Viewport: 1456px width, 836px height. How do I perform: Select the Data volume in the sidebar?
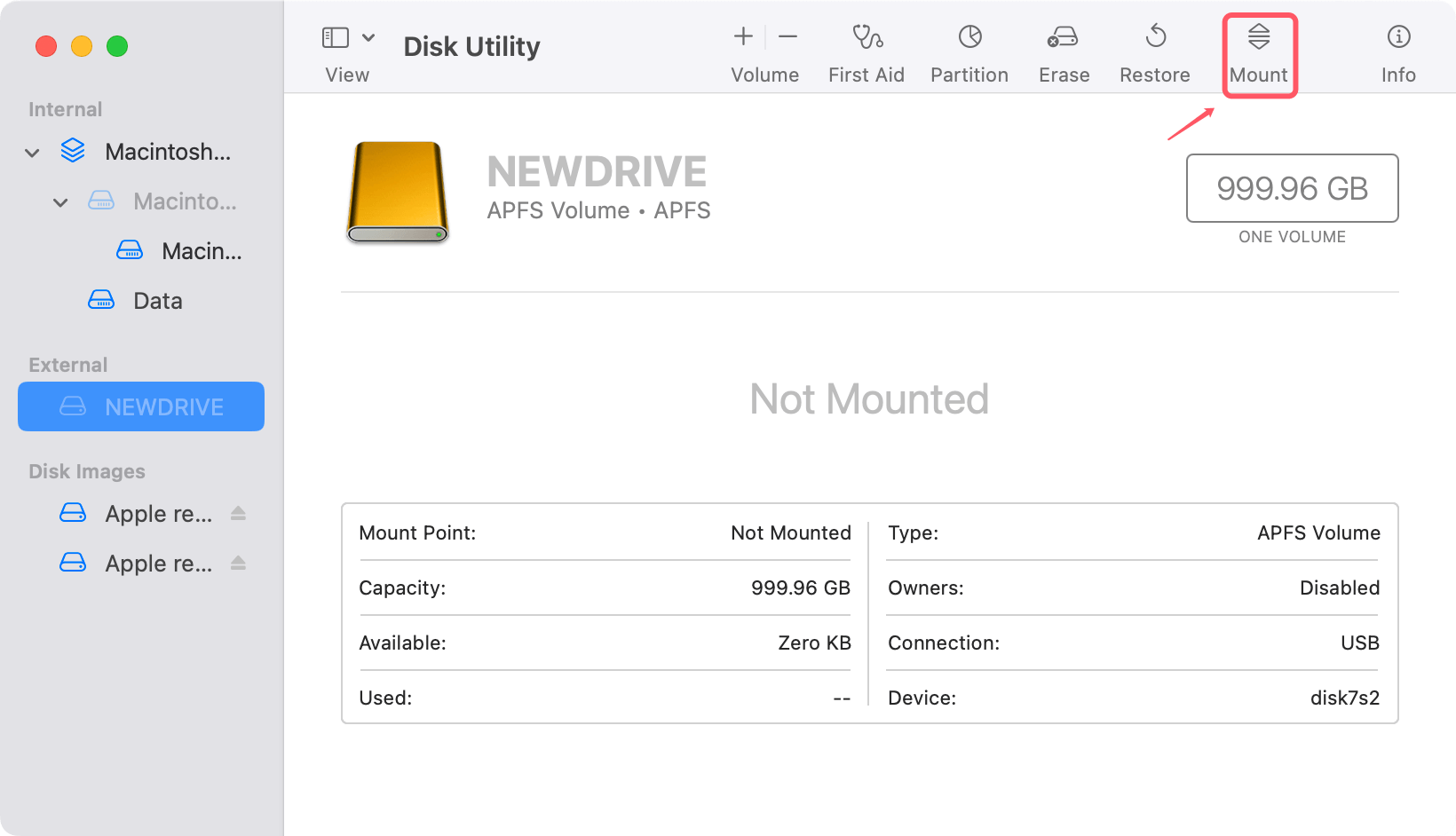[x=157, y=300]
